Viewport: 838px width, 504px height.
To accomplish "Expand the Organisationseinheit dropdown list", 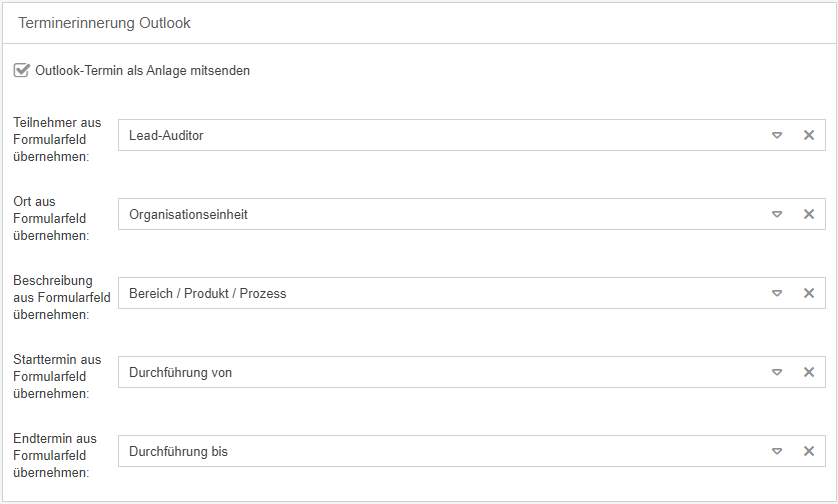I will (777, 214).
